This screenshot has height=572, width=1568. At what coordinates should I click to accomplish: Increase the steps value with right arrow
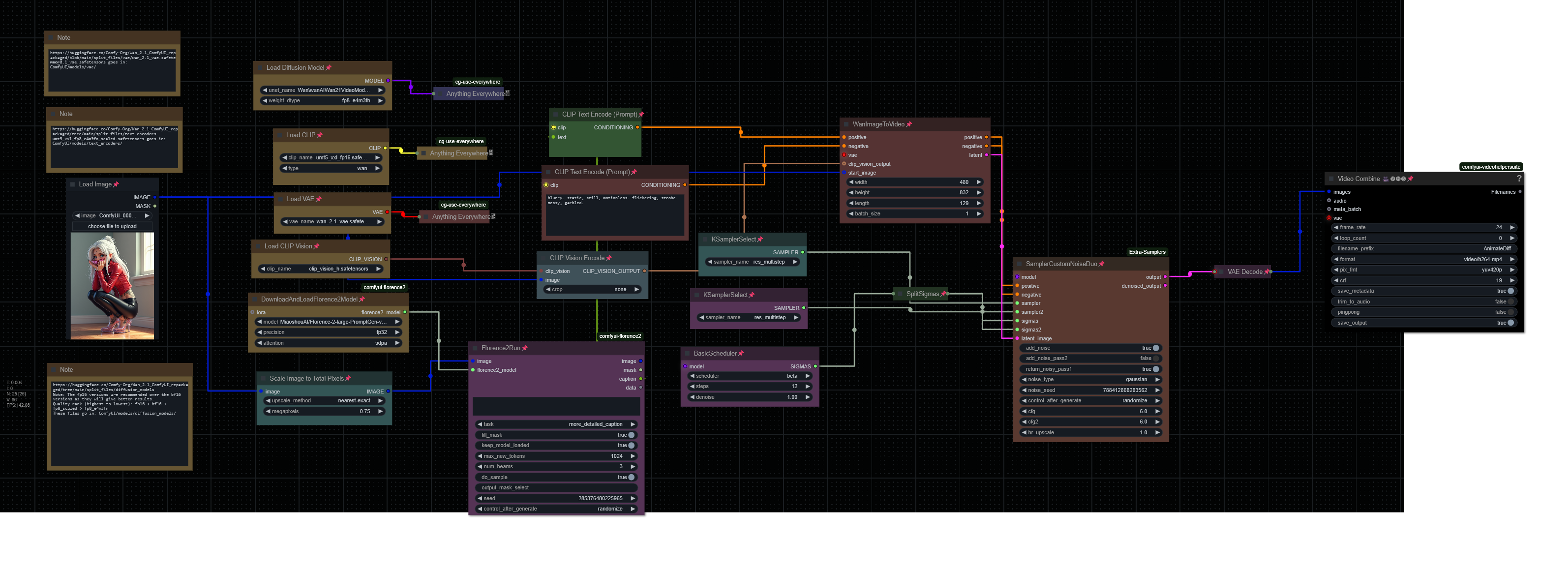click(x=808, y=387)
